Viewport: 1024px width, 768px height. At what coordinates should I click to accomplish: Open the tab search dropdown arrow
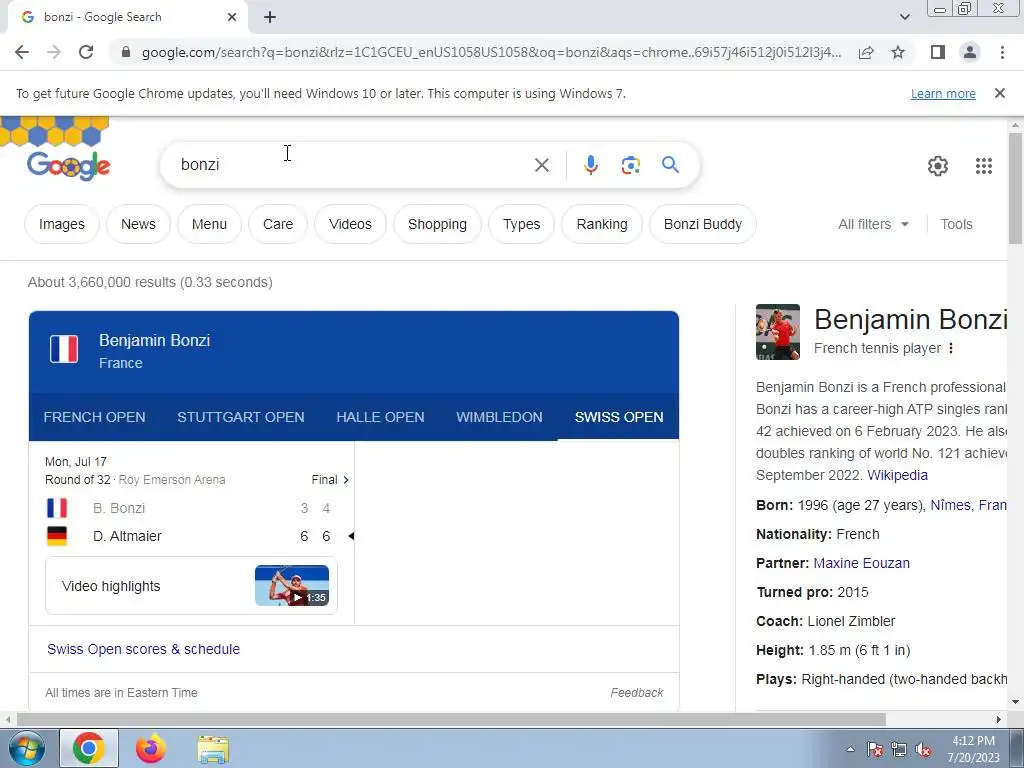[x=904, y=17]
